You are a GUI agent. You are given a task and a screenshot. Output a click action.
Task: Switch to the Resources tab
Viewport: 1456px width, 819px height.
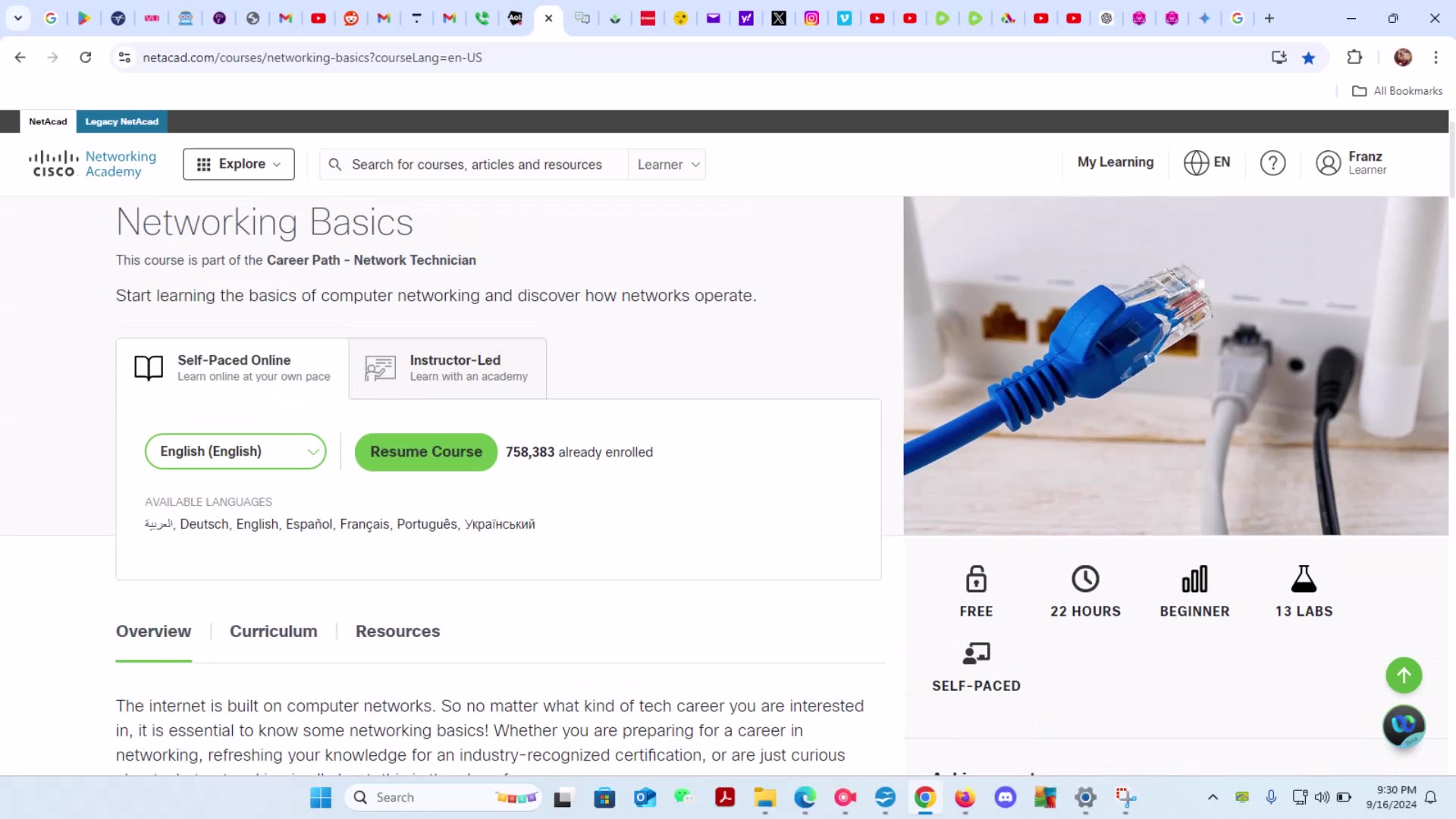click(397, 631)
